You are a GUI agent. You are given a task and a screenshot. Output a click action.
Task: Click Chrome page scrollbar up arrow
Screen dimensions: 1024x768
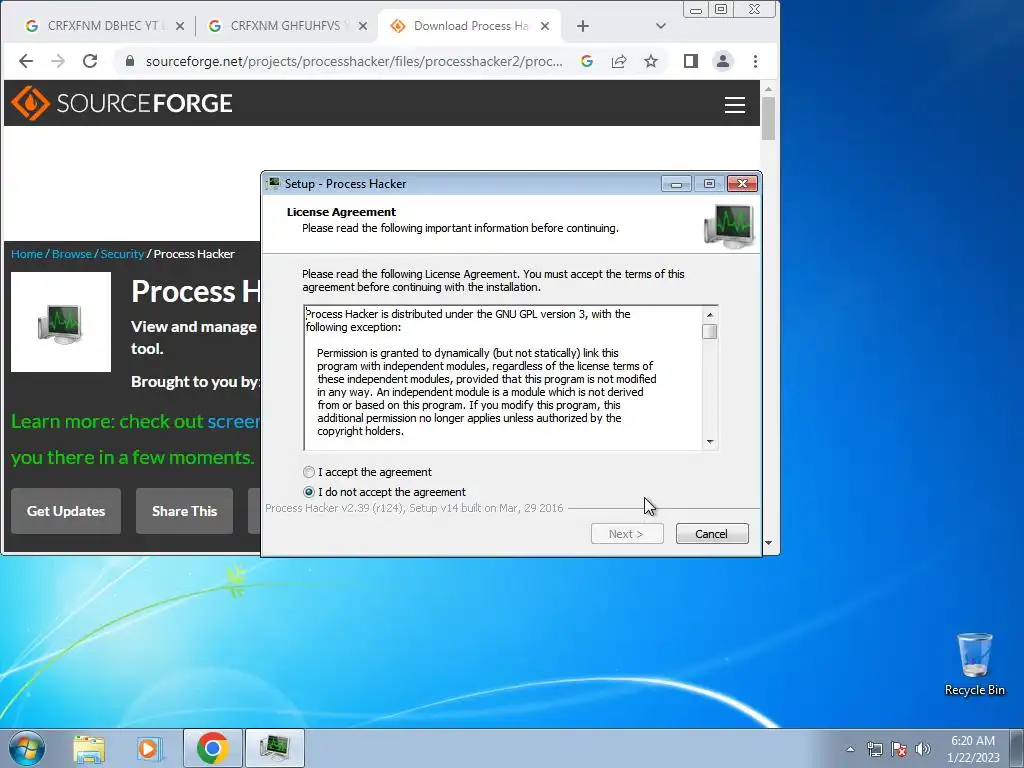coord(768,89)
